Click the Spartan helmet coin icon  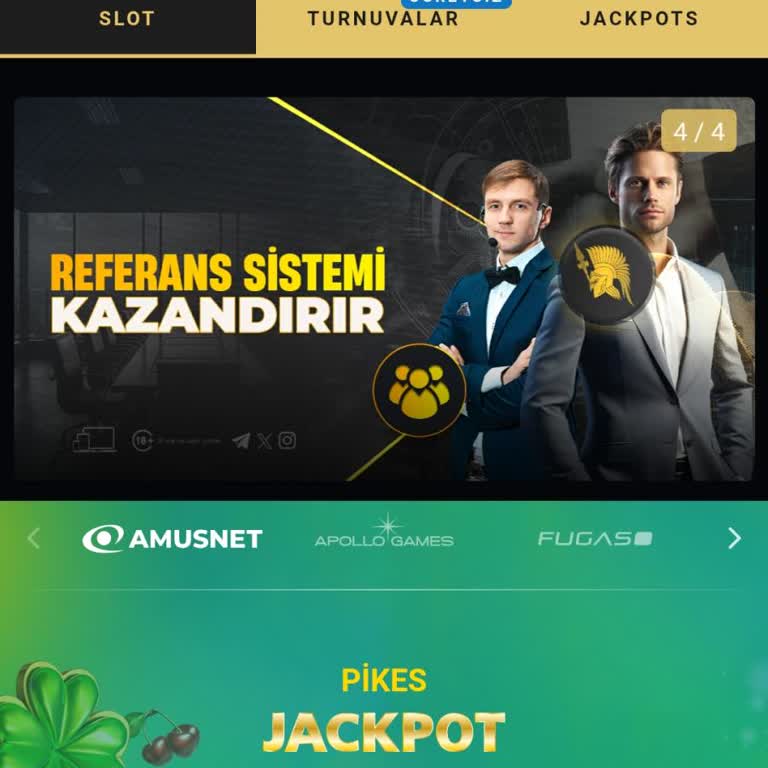coord(607,275)
